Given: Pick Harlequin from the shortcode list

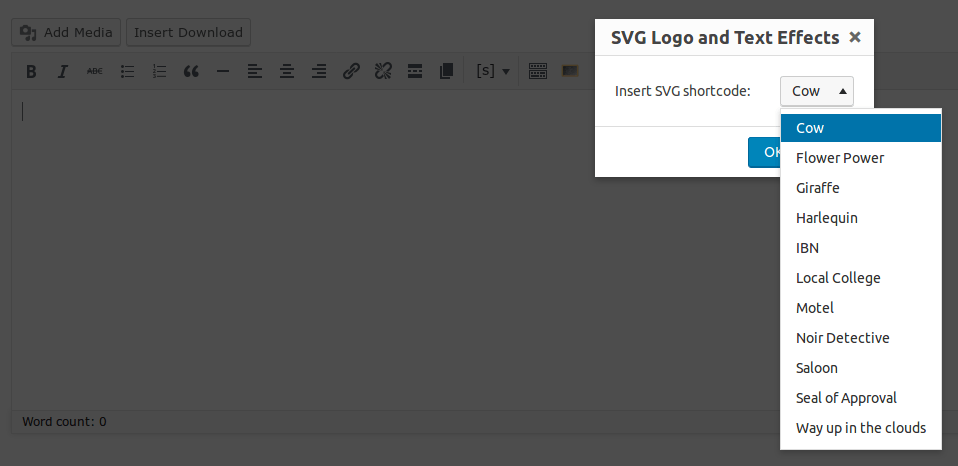Looking at the screenshot, I should click(861, 217).
